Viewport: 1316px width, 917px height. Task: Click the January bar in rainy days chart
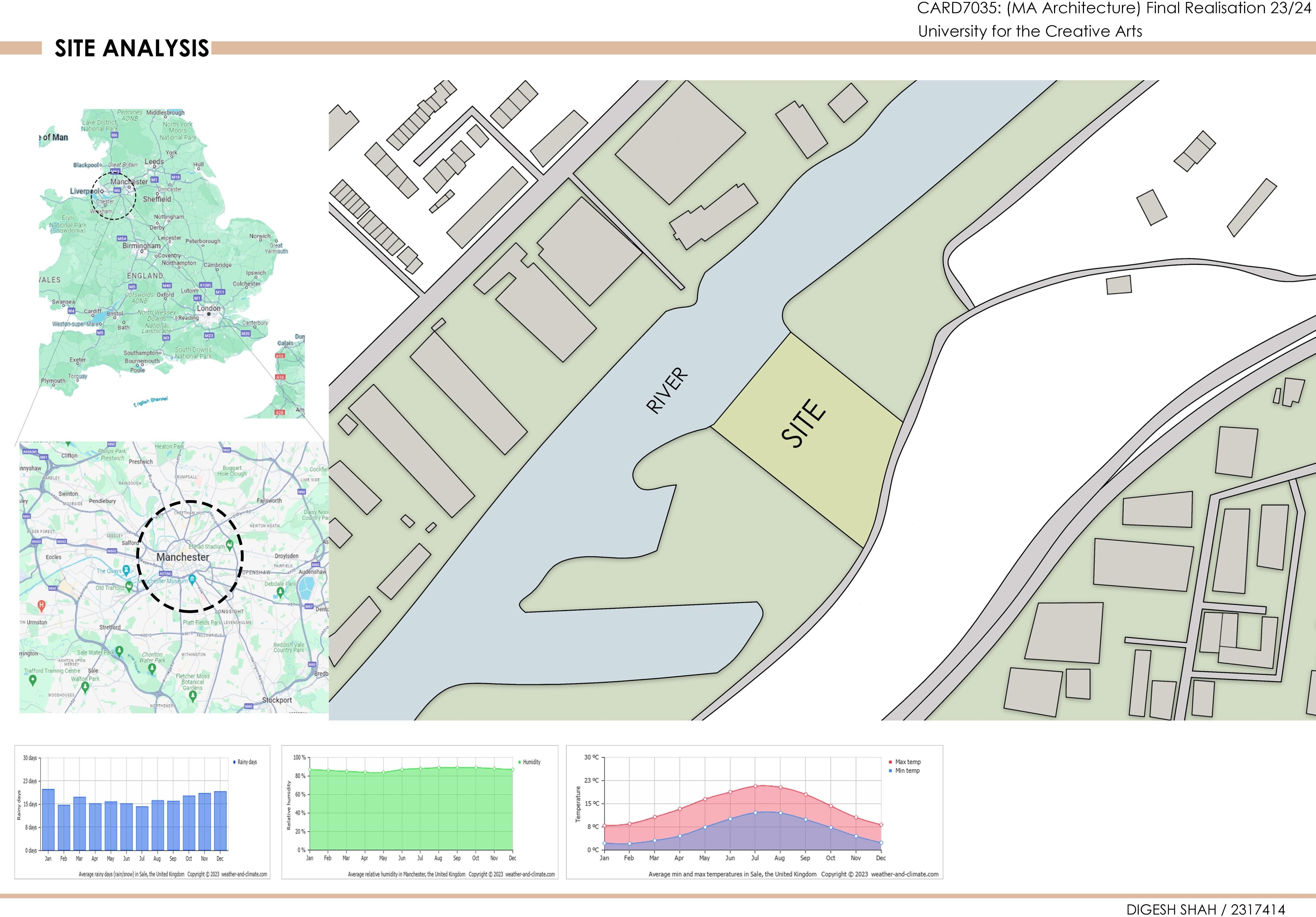pyautogui.click(x=48, y=820)
